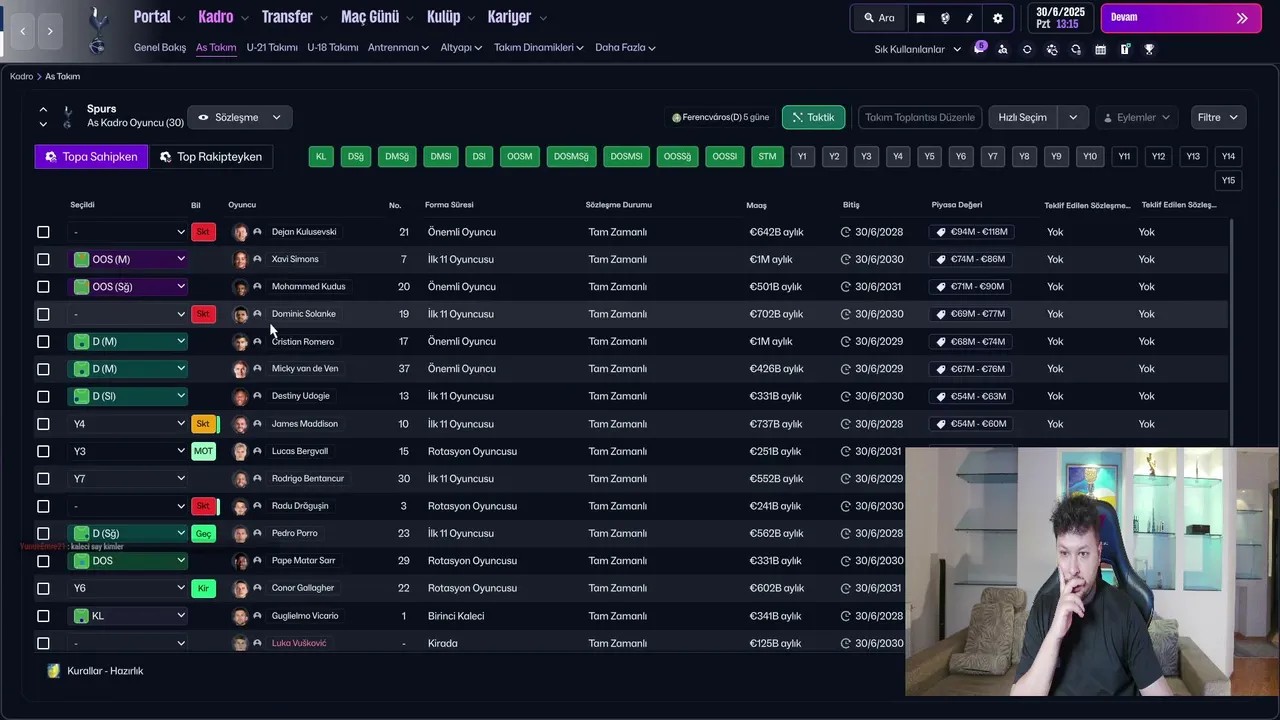Select the Top Rakipteyken button
1280x720 pixels.
click(x=210, y=157)
